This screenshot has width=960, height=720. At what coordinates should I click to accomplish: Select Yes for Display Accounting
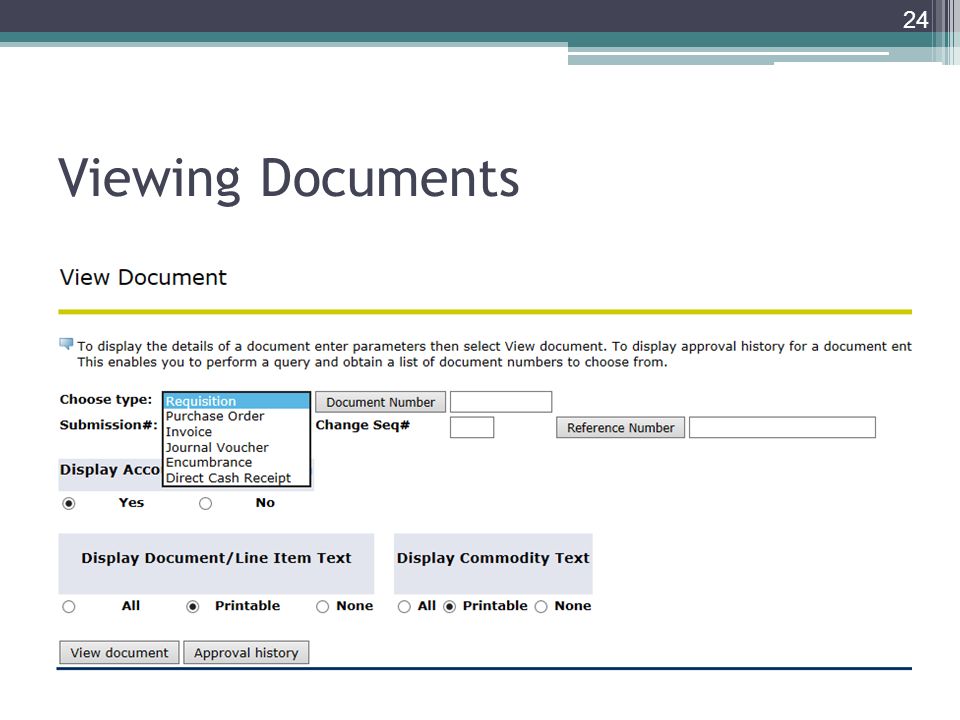pyautogui.click(x=69, y=503)
